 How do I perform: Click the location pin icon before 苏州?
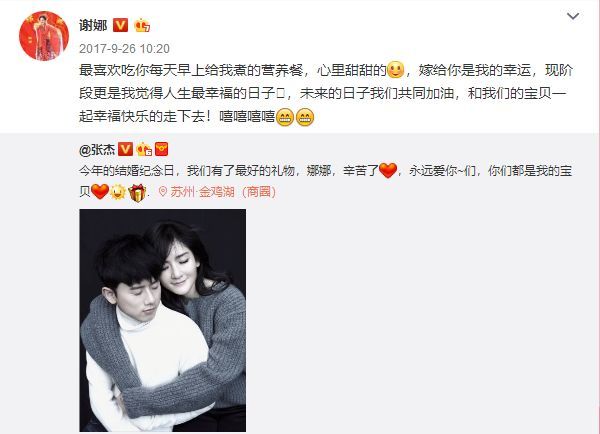pyautogui.click(x=163, y=191)
